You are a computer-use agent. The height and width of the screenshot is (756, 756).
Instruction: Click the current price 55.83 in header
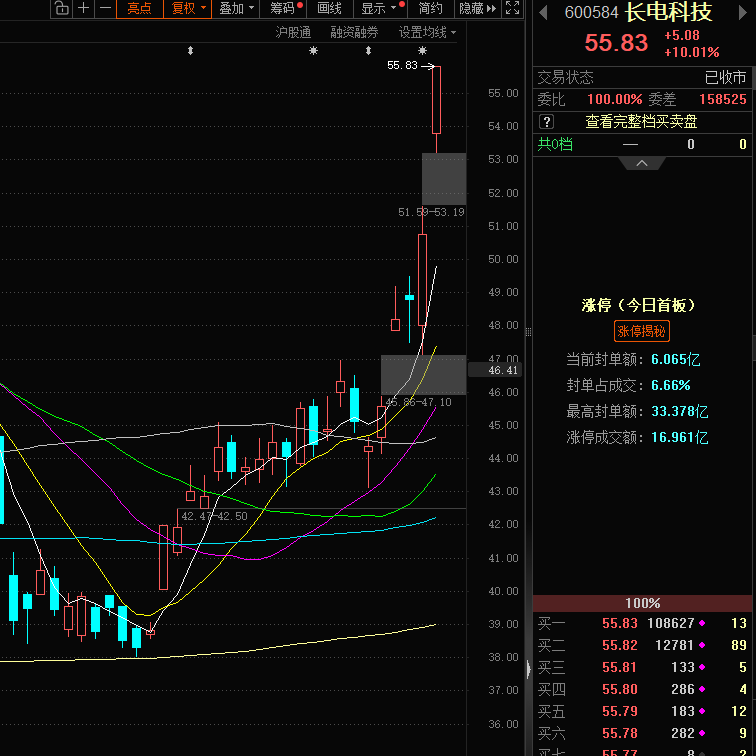[616, 42]
